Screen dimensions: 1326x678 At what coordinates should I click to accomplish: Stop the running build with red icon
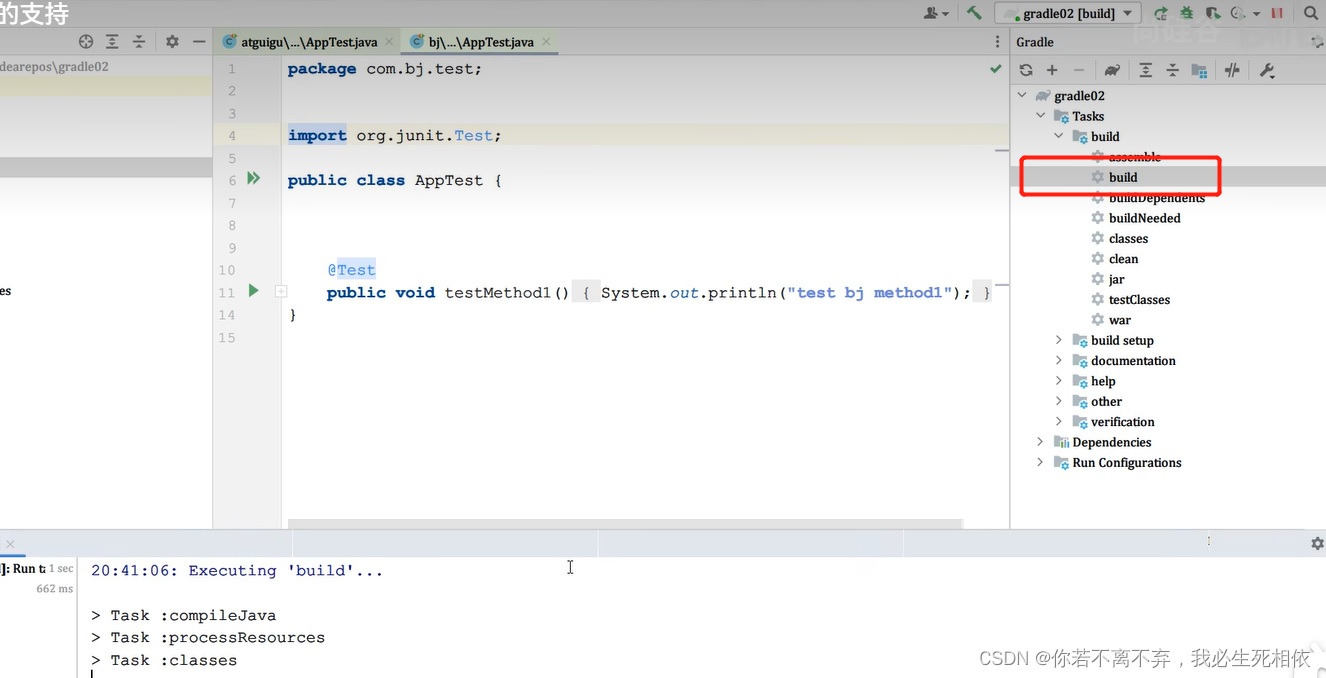click(x=1277, y=13)
